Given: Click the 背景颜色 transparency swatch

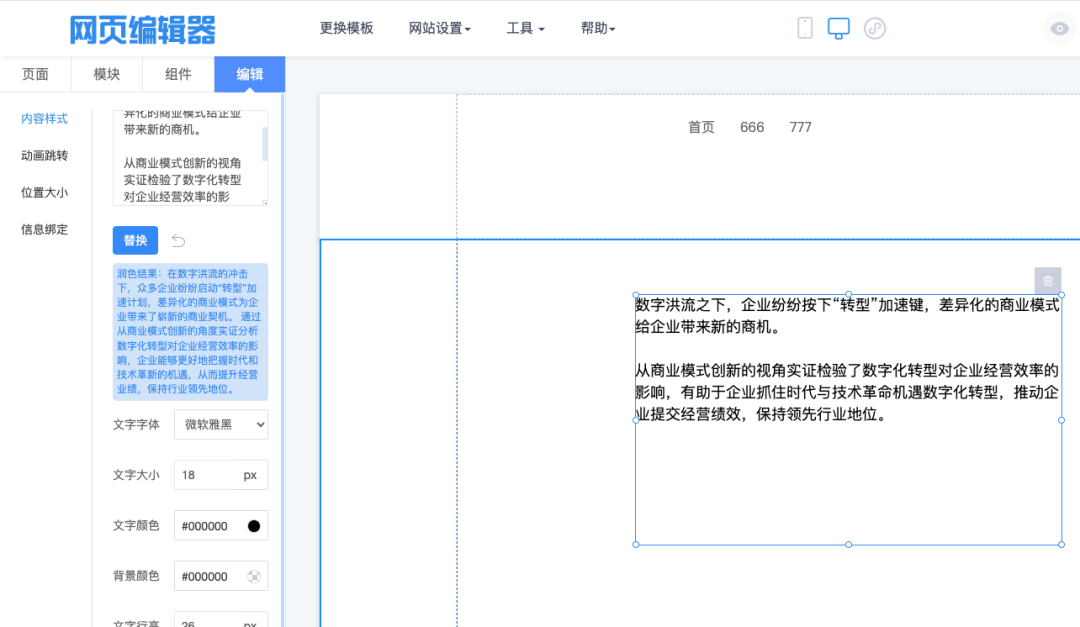Looking at the screenshot, I should tap(254, 576).
